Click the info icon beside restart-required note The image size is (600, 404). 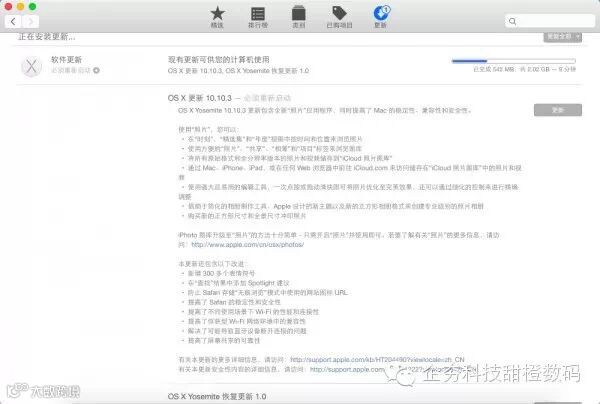pos(96,70)
